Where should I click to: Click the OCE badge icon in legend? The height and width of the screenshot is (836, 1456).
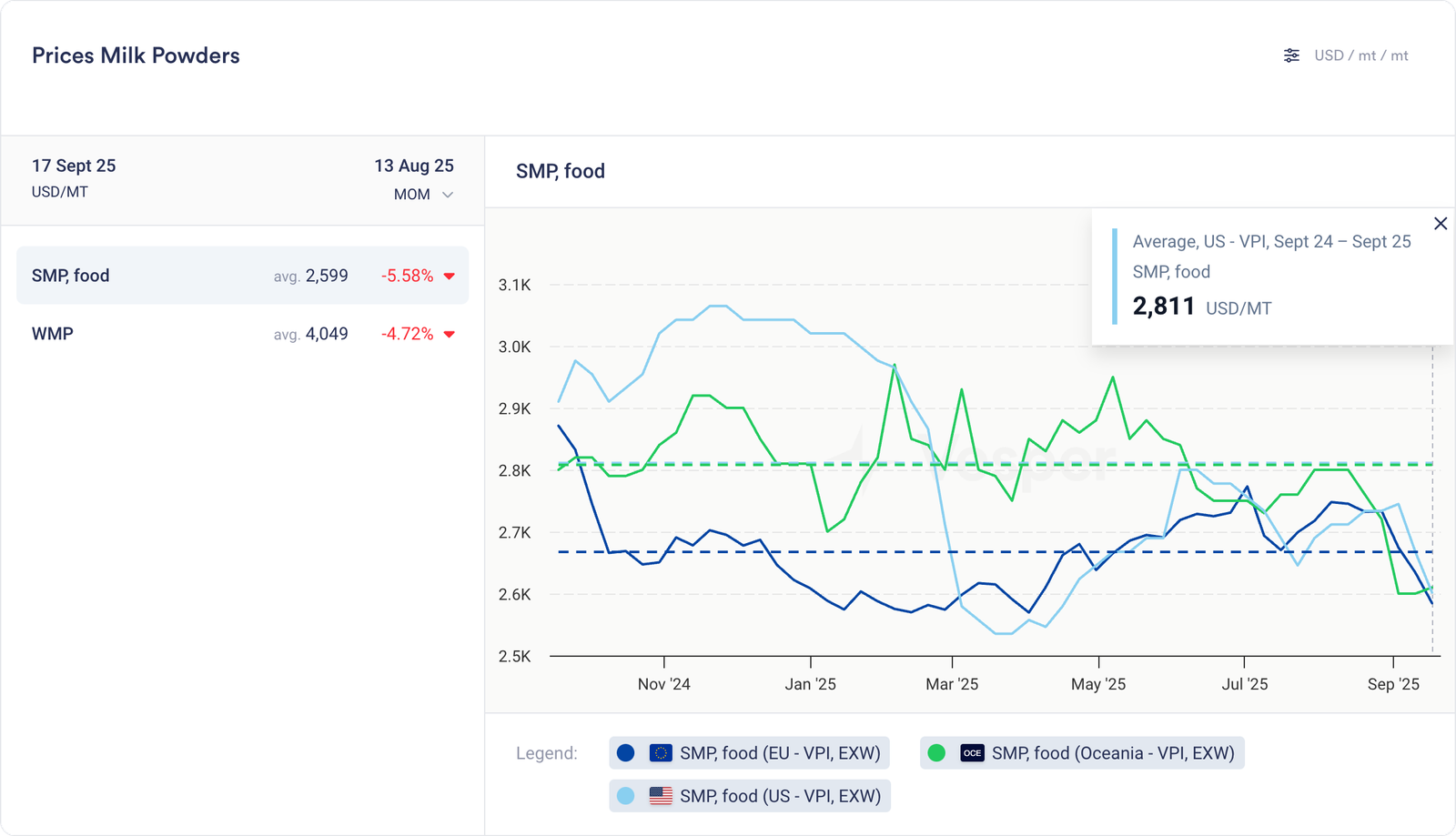pos(972,753)
